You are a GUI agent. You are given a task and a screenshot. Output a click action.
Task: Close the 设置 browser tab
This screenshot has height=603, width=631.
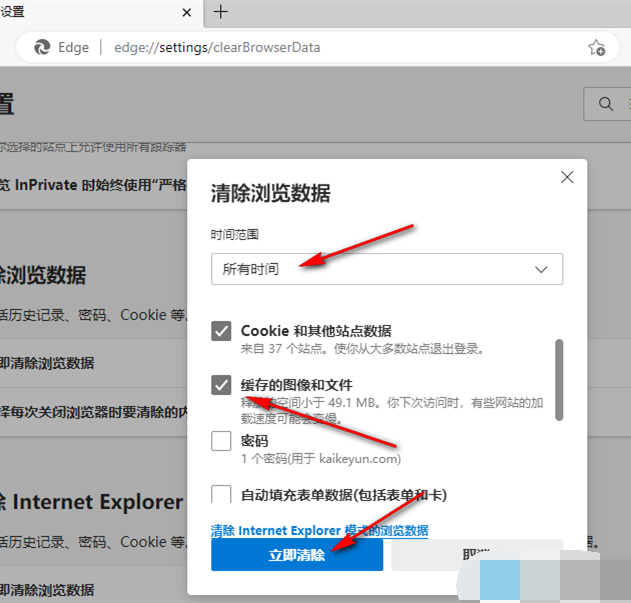point(187,12)
